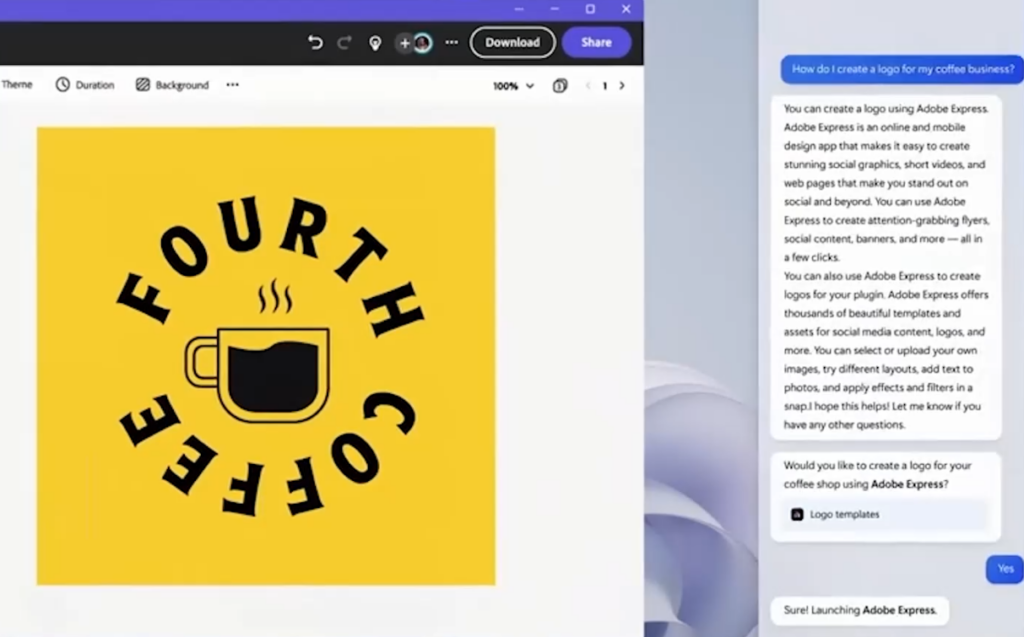Open the three-dot menu beside Download

452,43
